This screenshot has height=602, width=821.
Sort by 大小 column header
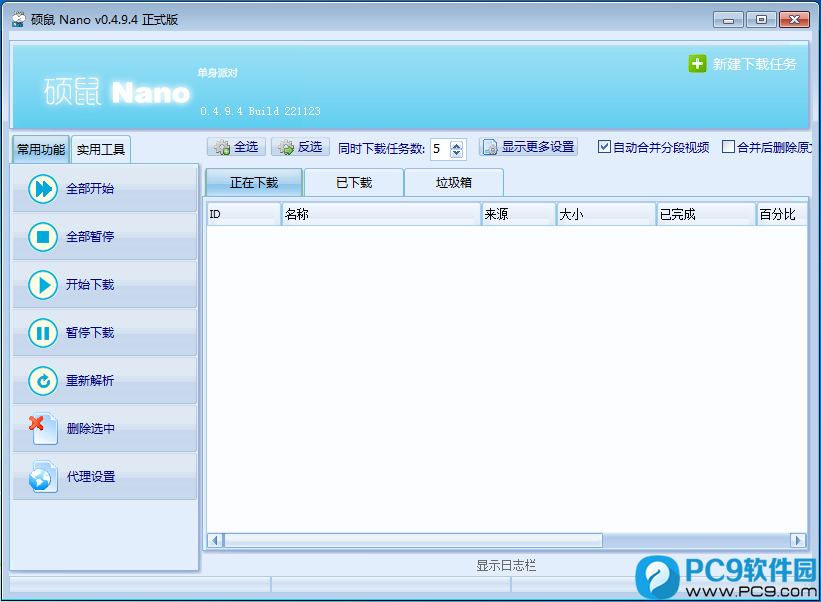[x=606, y=214]
